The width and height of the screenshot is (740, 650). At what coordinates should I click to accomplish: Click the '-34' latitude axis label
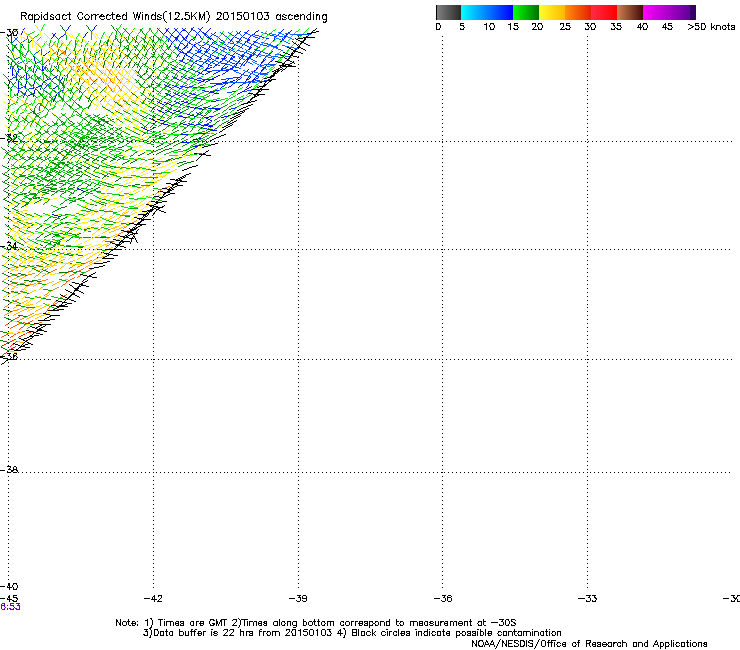point(9,246)
